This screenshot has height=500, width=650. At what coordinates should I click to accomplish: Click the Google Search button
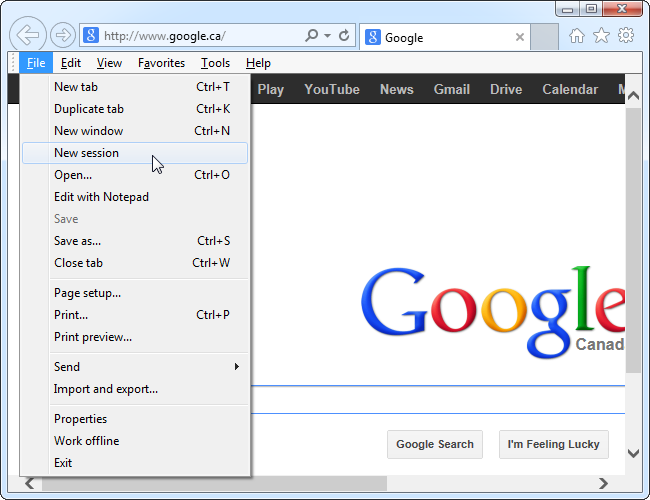pyautogui.click(x=435, y=444)
